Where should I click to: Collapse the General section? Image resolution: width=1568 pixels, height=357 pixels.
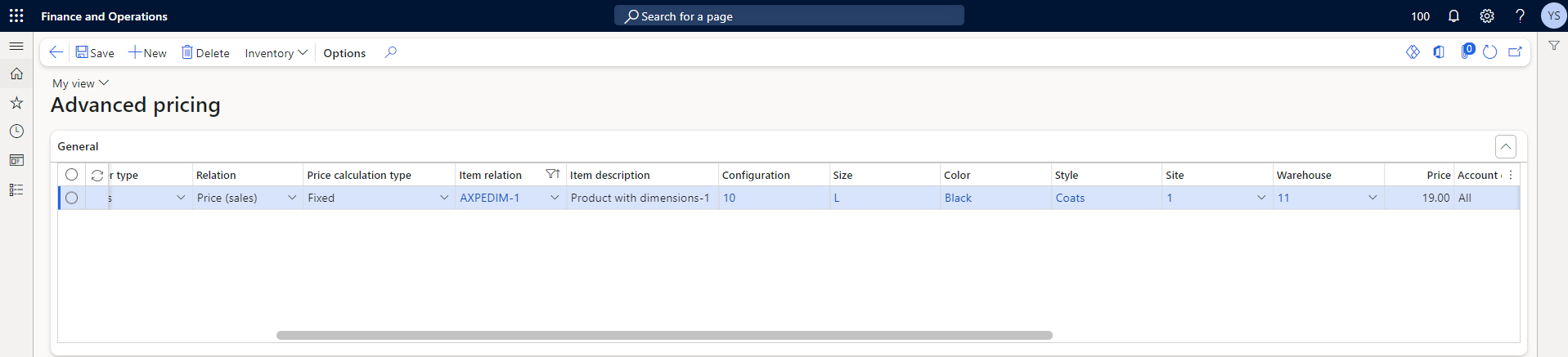[1505, 146]
